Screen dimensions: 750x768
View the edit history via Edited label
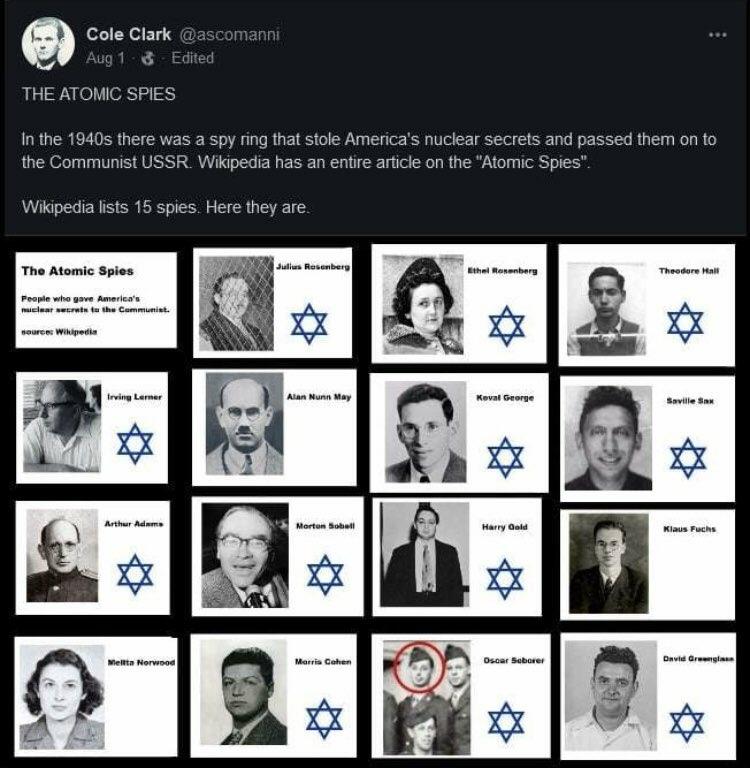tap(193, 58)
